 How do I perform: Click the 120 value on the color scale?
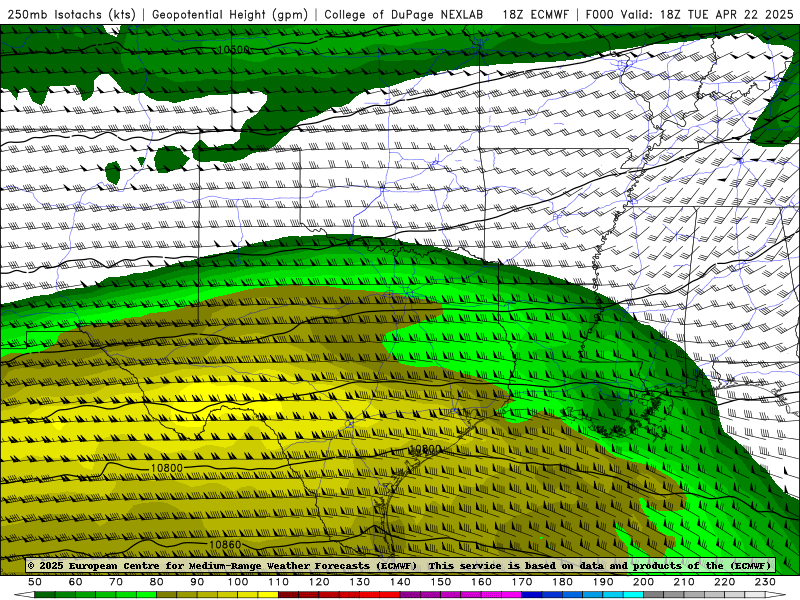[319, 582]
